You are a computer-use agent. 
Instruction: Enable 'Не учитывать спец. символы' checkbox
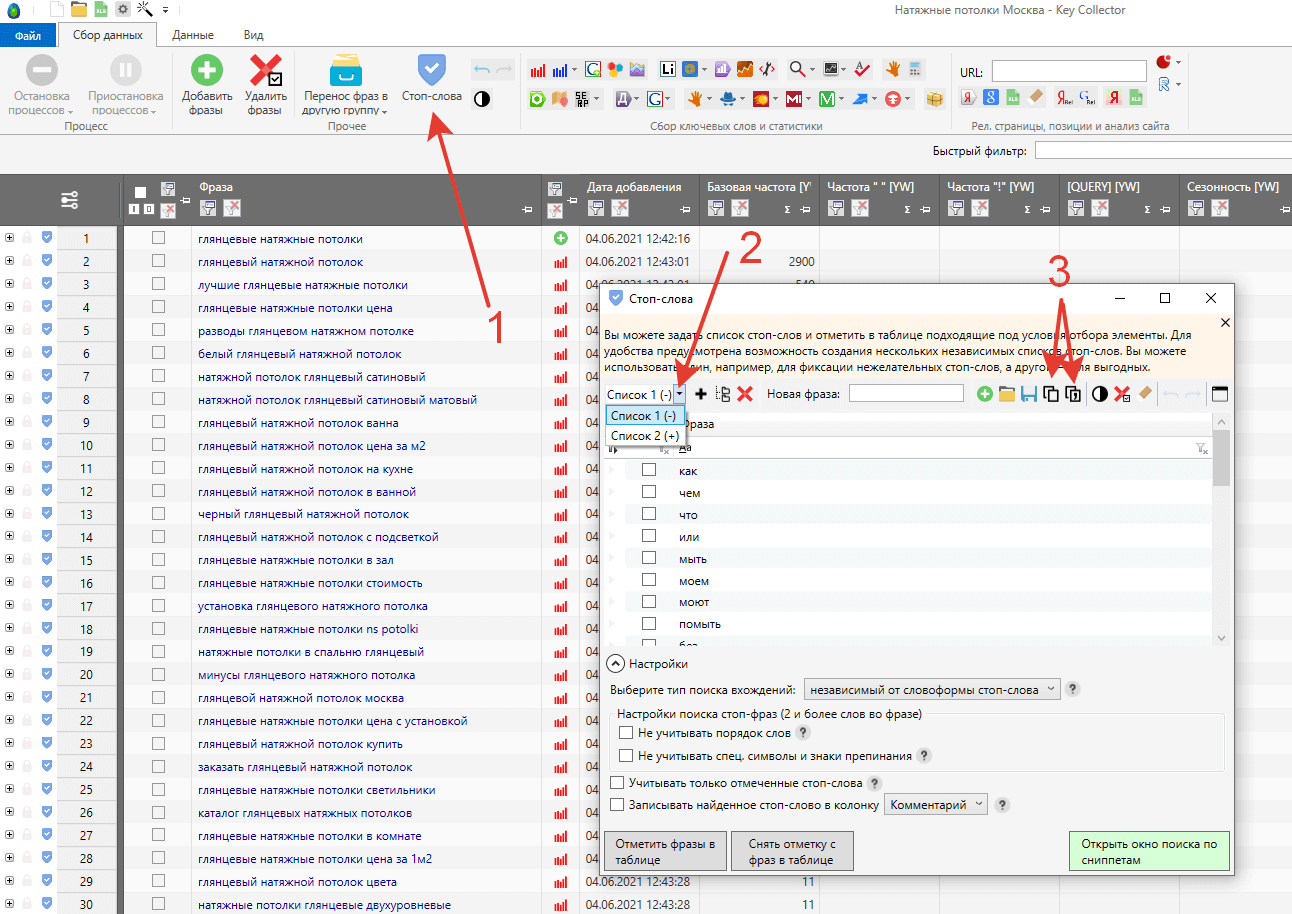626,756
